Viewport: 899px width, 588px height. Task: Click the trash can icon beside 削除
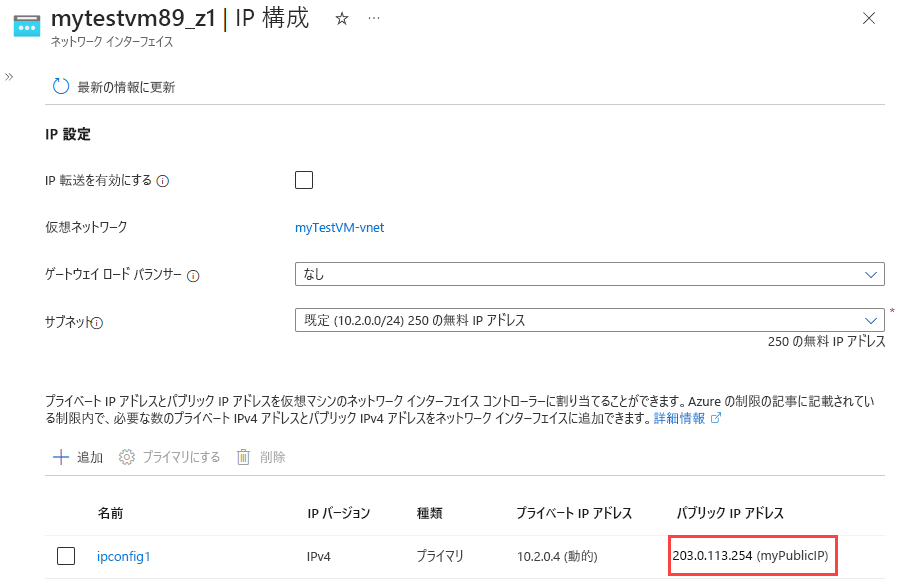(x=244, y=457)
